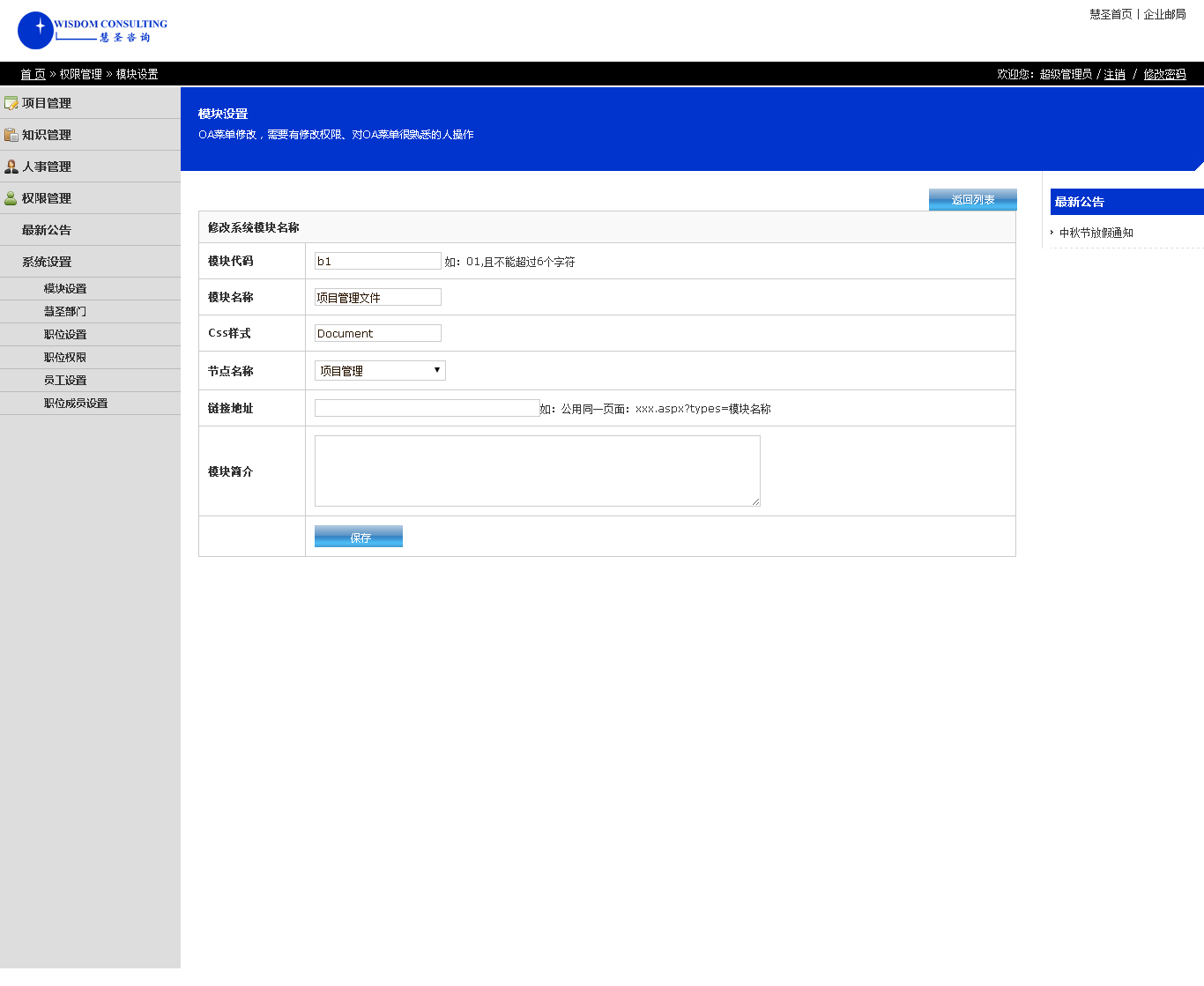Open 模块设置 in the sidebar
The width and height of the screenshot is (1204, 986).
[65, 289]
